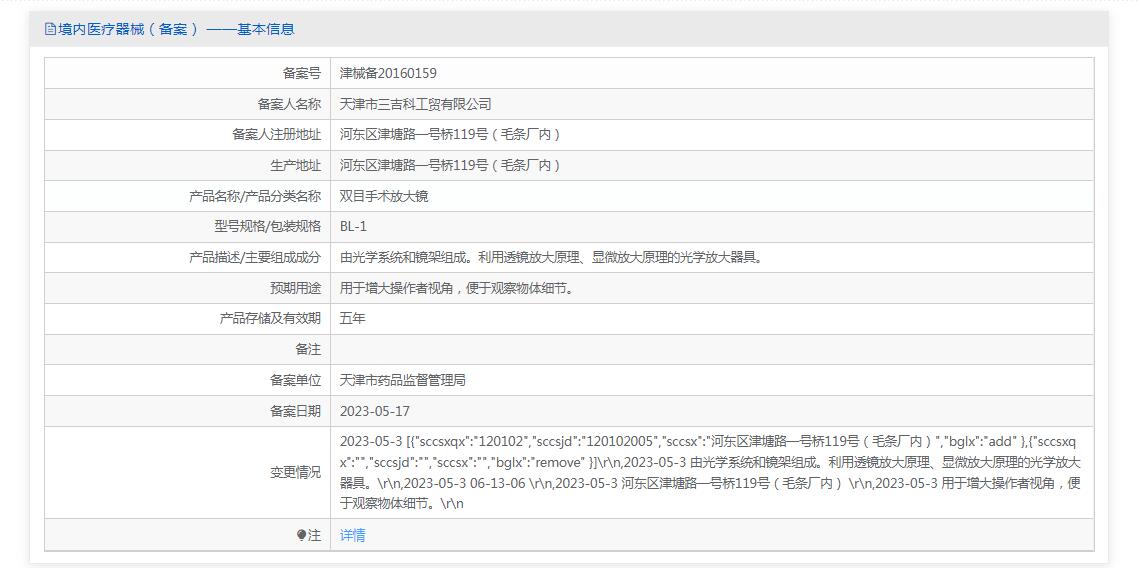The width and height of the screenshot is (1139, 568).
Task: Click the label 型号规格/包装规格
Action: coord(267,227)
